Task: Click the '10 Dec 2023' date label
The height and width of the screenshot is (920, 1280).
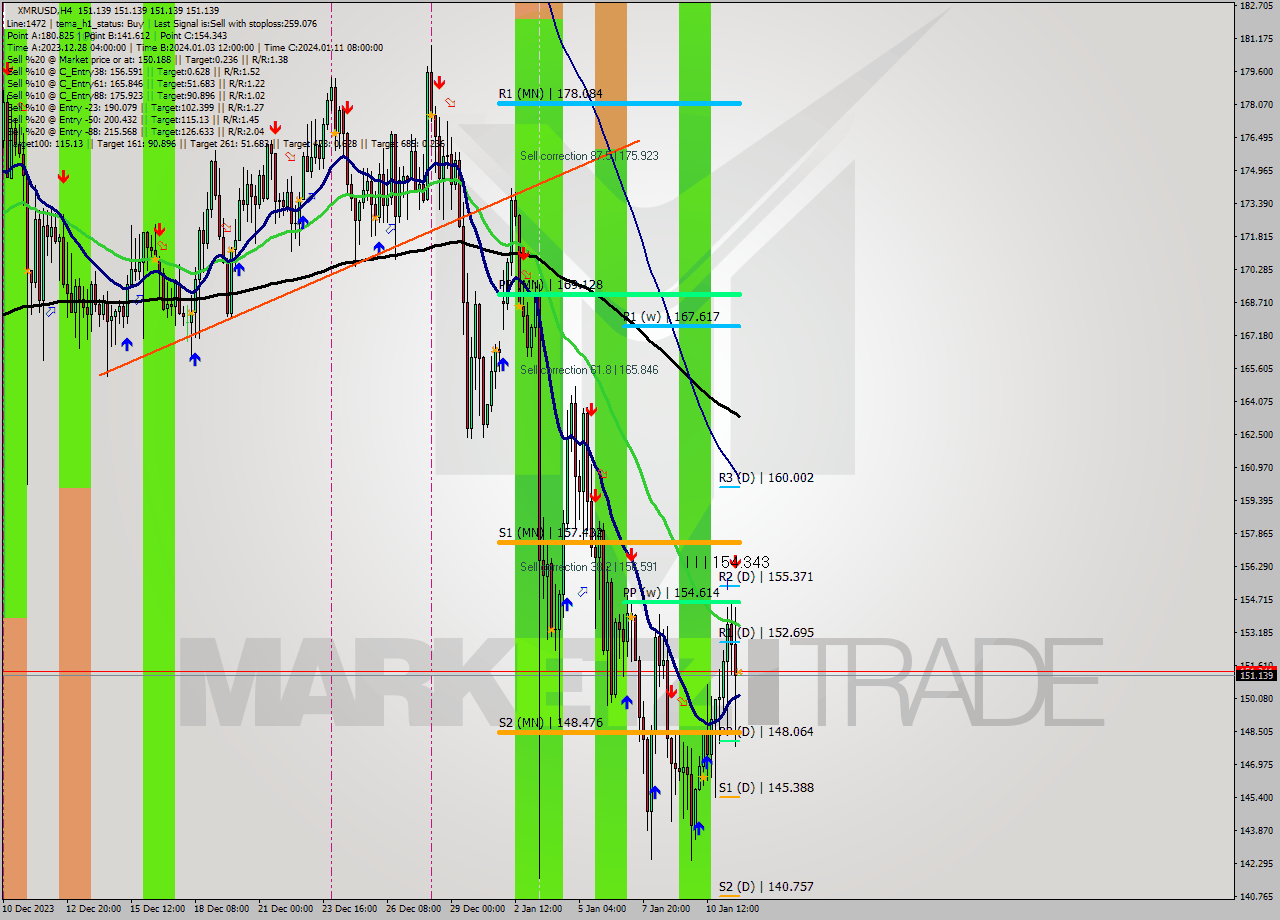Action: tap(29, 909)
